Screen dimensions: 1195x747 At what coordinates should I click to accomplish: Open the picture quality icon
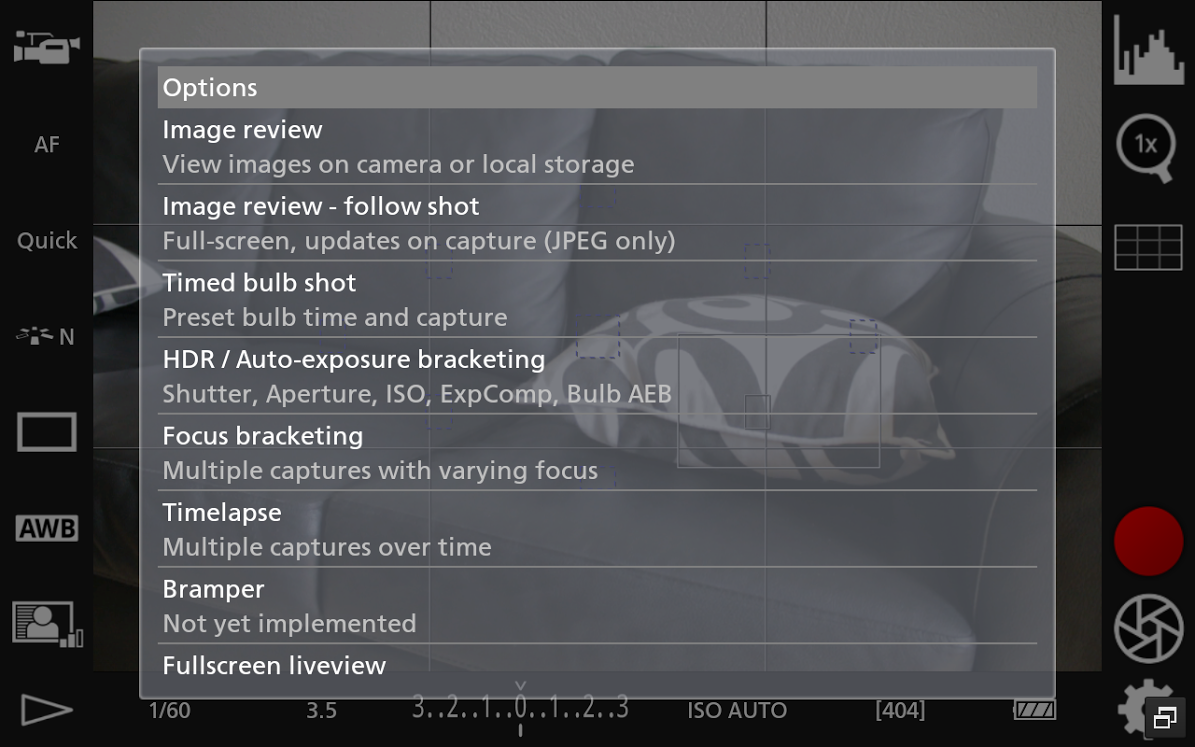click(46, 623)
